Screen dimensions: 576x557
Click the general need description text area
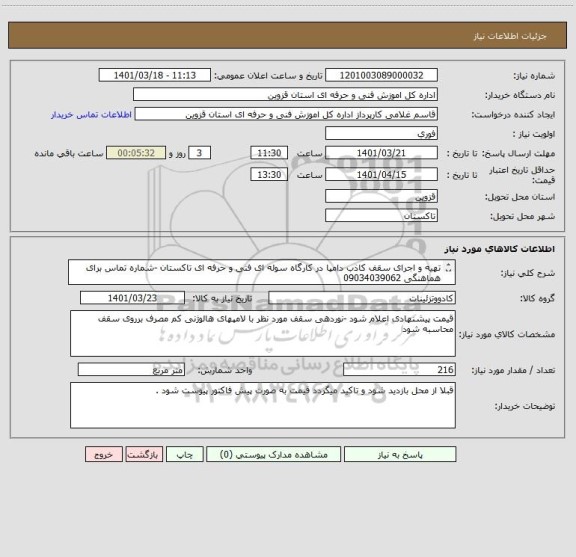262,272
